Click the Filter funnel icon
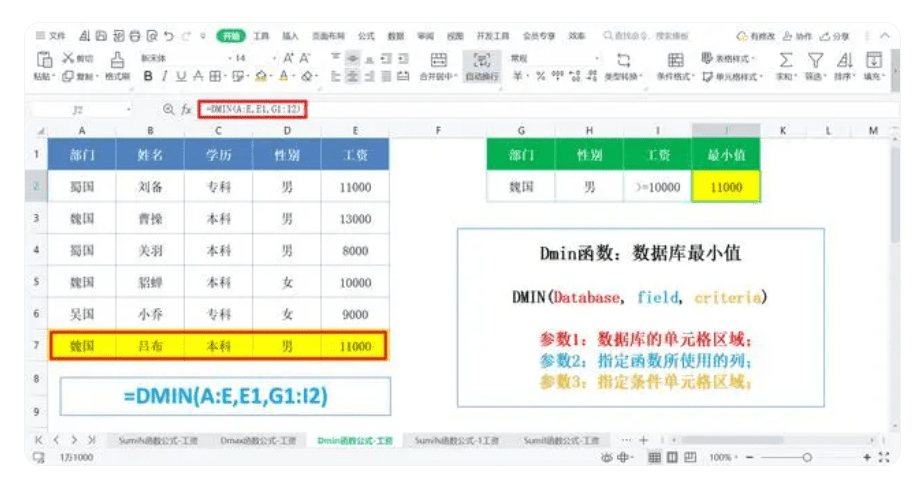Image resolution: width=917 pixels, height=480 pixels. 815,61
